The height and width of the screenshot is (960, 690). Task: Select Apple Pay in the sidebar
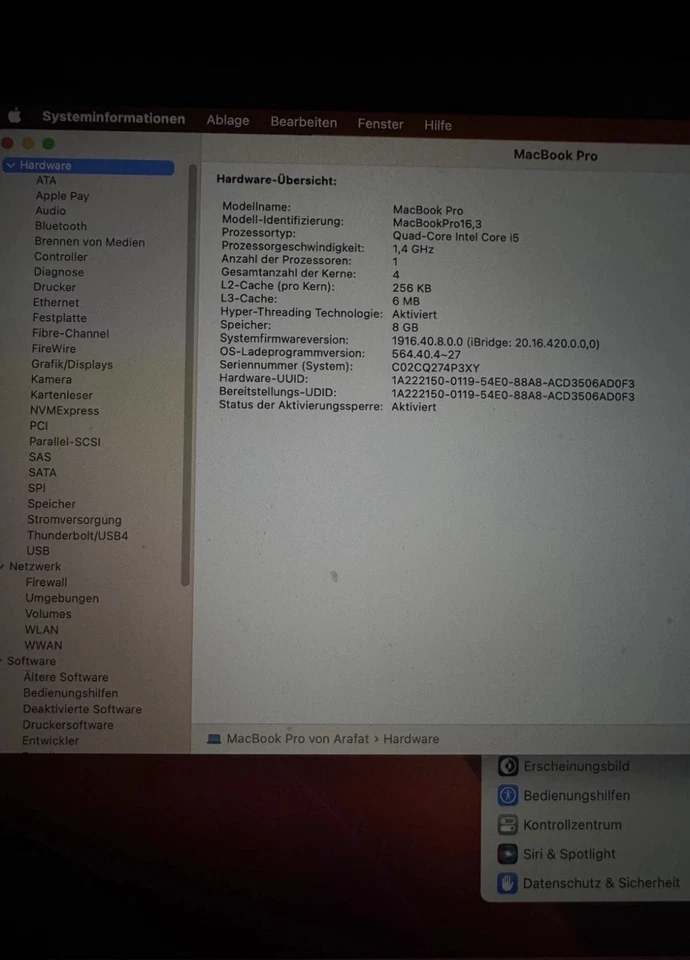click(x=62, y=196)
